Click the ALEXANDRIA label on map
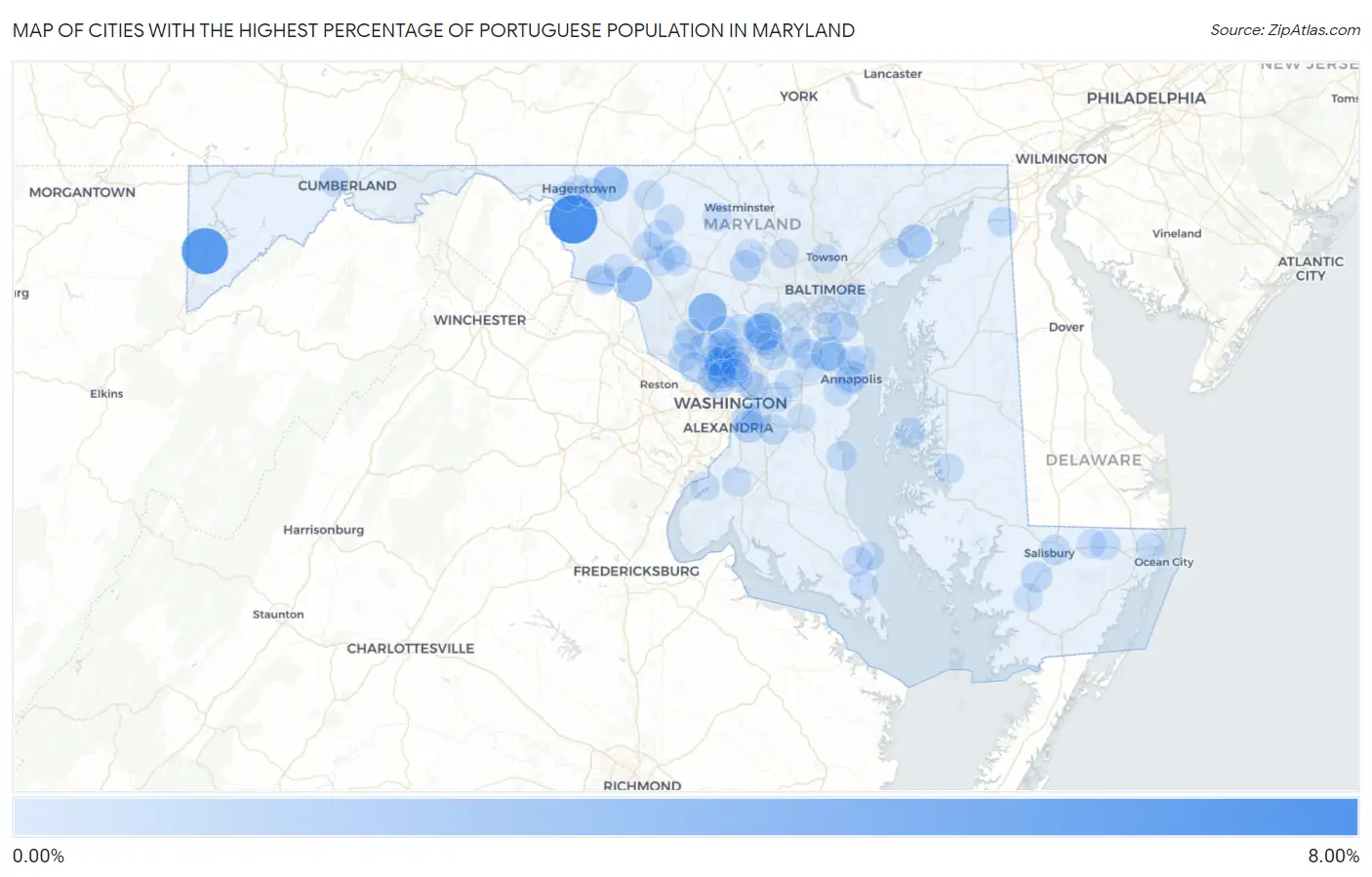The width and height of the screenshot is (1372, 877). pos(727,428)
